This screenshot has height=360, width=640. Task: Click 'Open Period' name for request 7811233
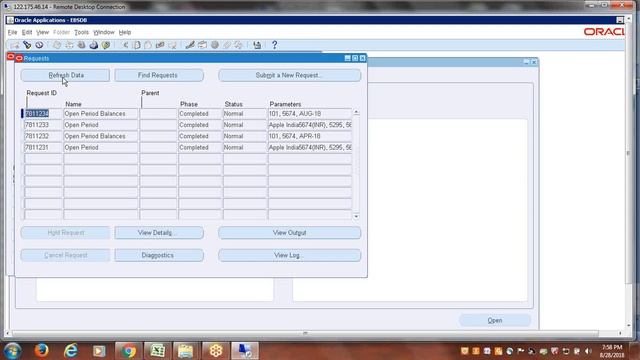click(x=100, y=125)
